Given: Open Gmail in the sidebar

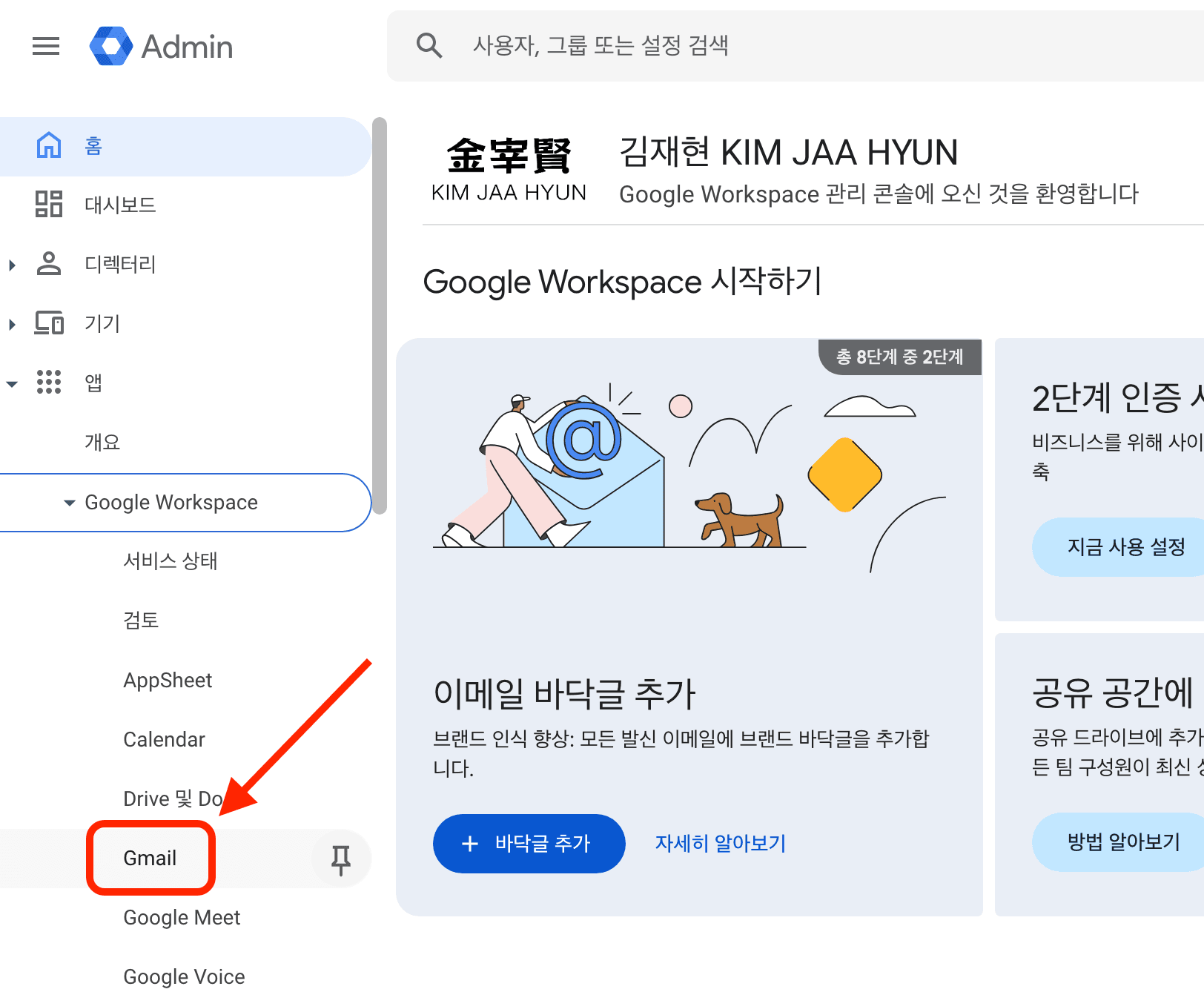Looking at the screenshot, I should (150, 859).
